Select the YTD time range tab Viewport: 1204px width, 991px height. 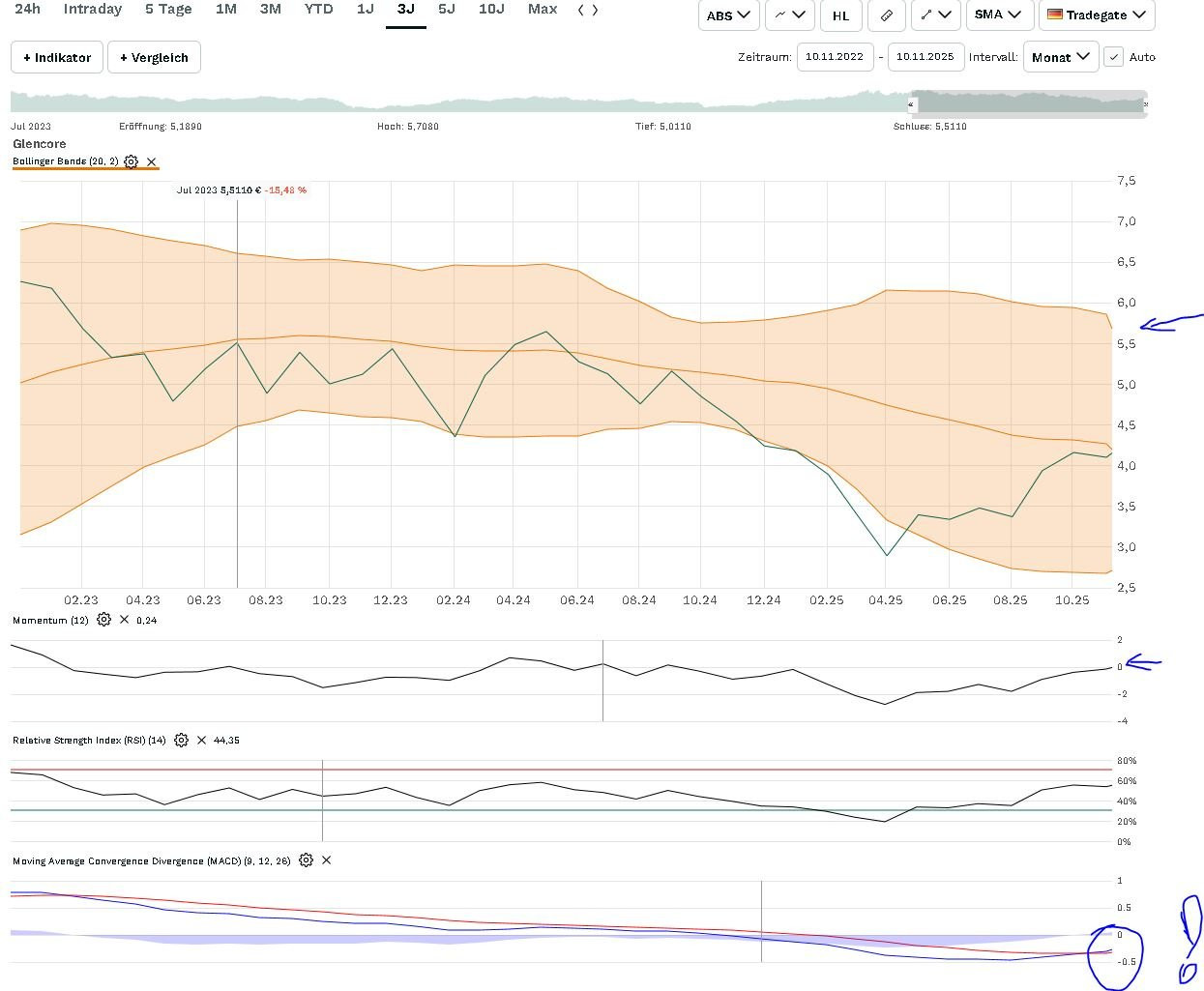click(318, 10)
